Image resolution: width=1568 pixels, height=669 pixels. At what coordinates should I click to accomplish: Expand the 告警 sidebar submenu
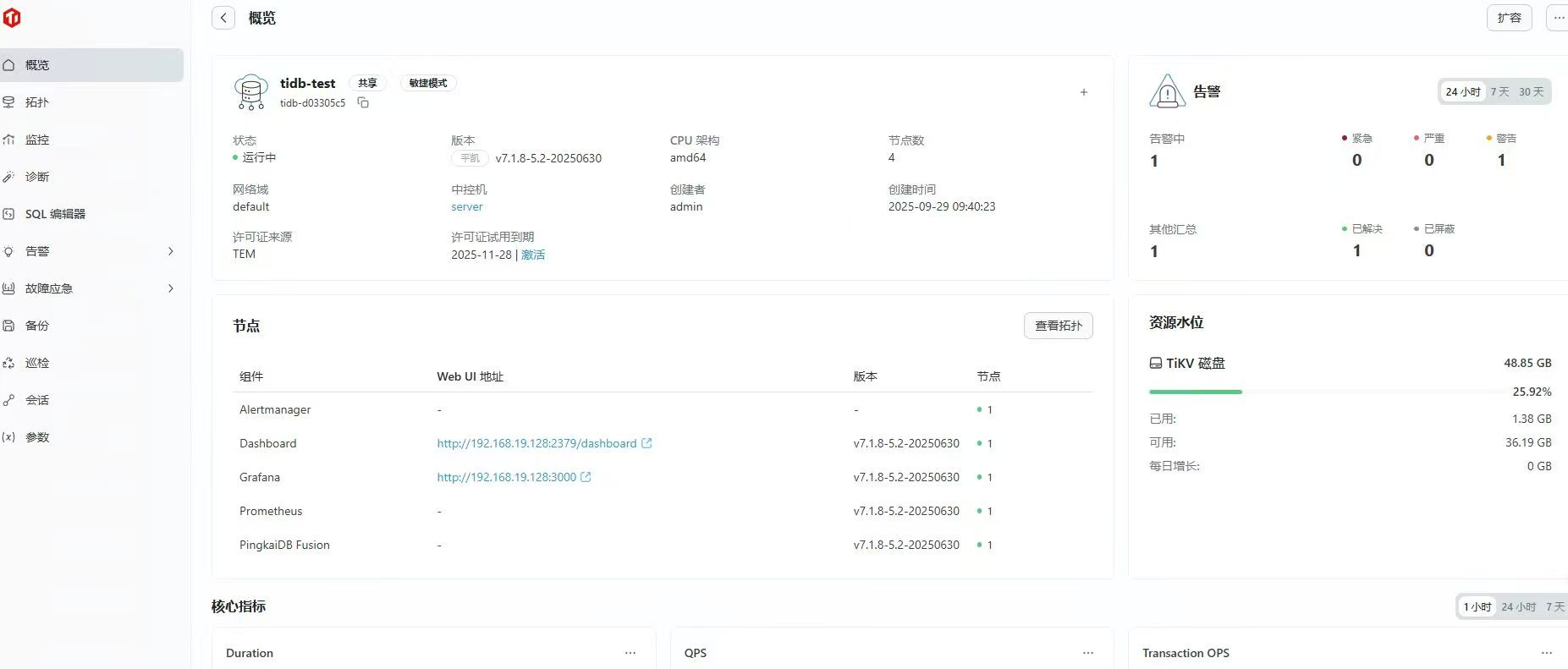170,251
